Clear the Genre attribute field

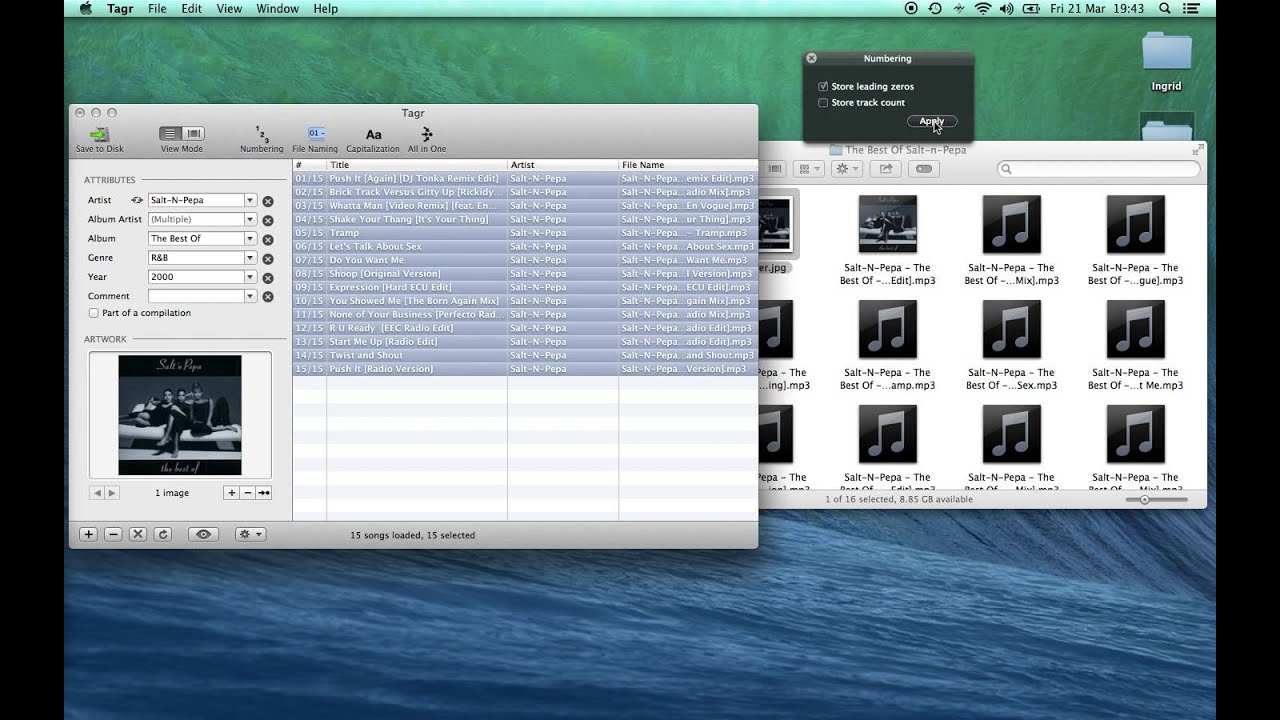tap(268, 258)
